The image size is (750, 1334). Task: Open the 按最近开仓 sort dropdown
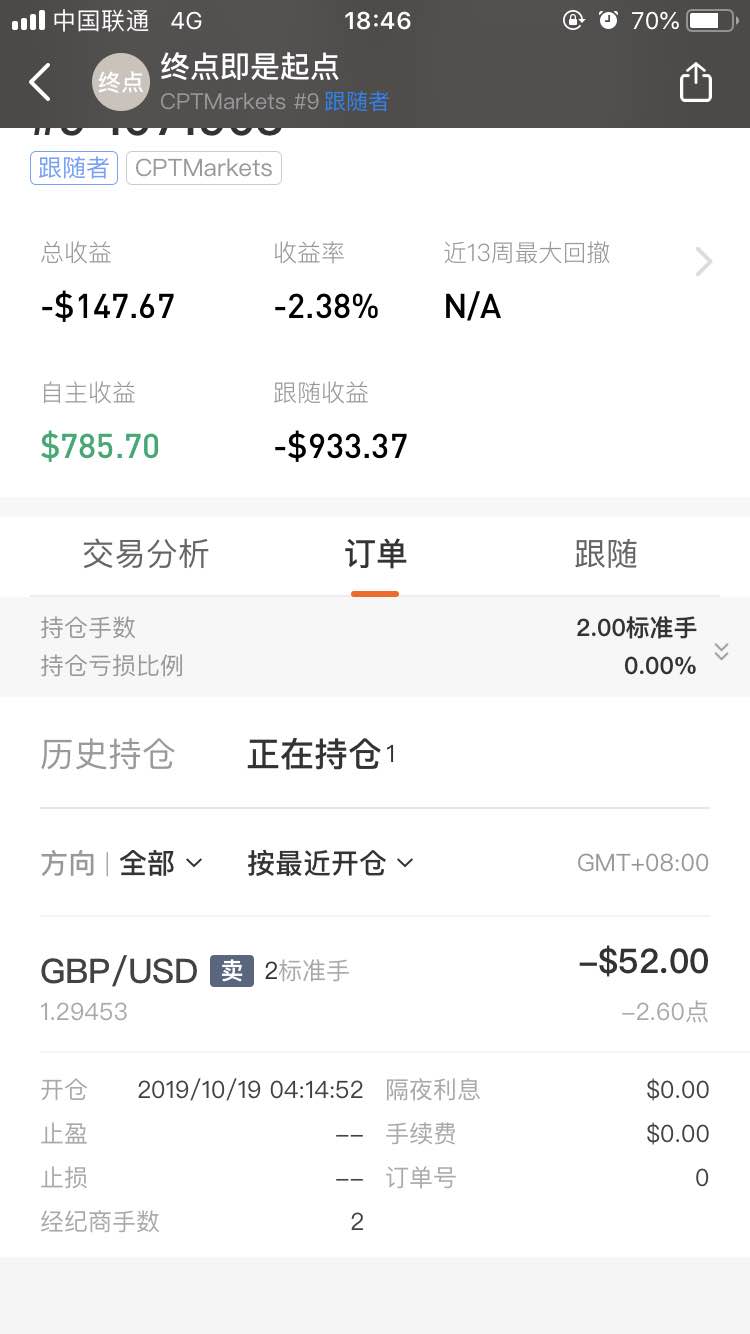coord(330,863)
